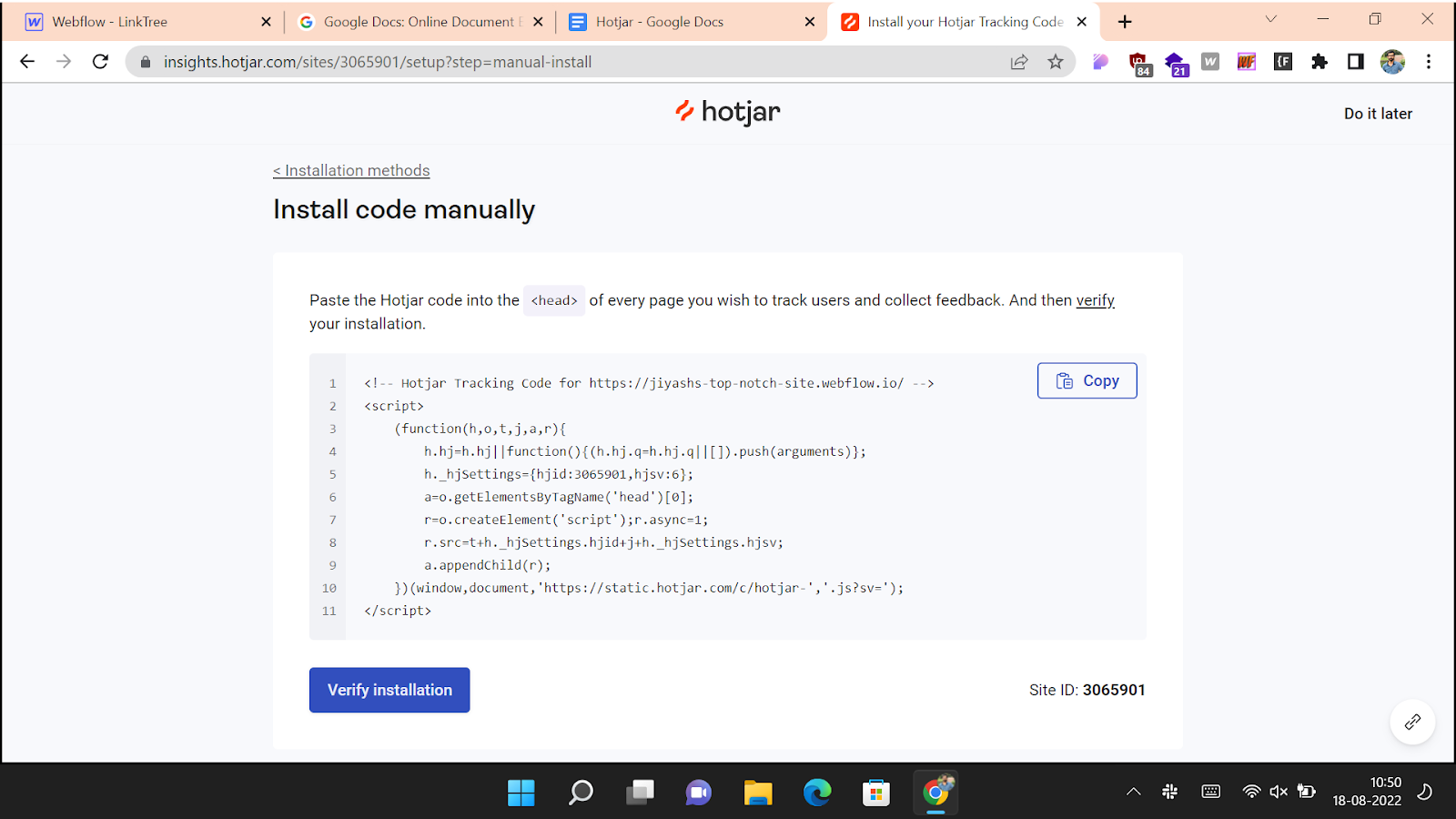Click the Hotjar logo in the header
Image resolution: width=1456 pixels, height=819 pixels.
tap(728, 112)
